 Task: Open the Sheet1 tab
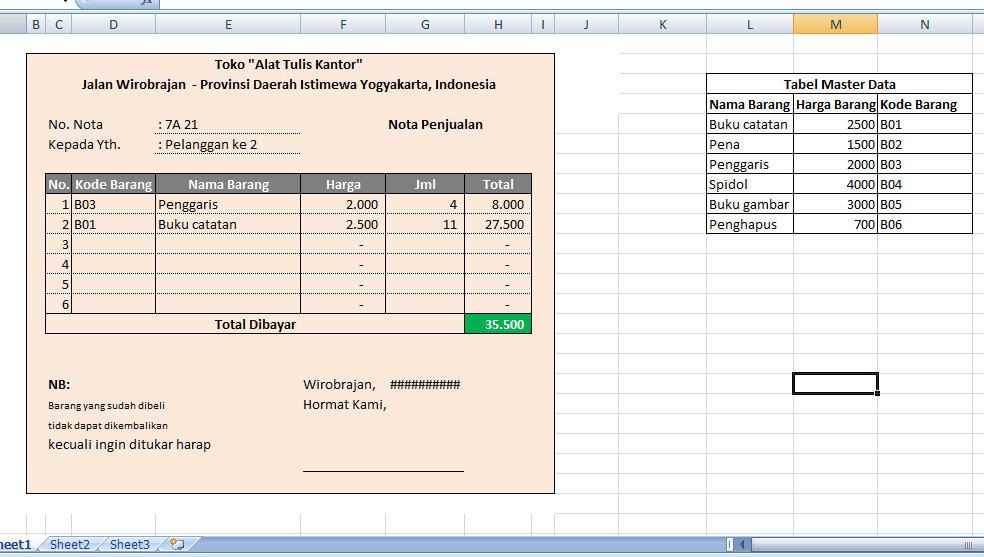click(15, 544)
